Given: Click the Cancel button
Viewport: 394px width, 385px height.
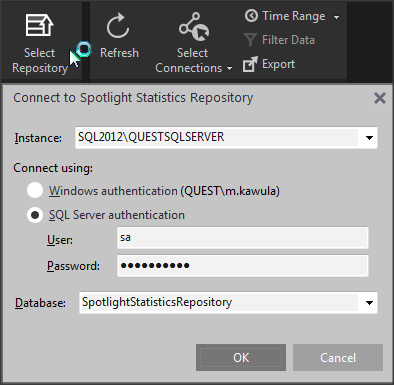Looking at the screenshot, I should [x=338, y=358].
